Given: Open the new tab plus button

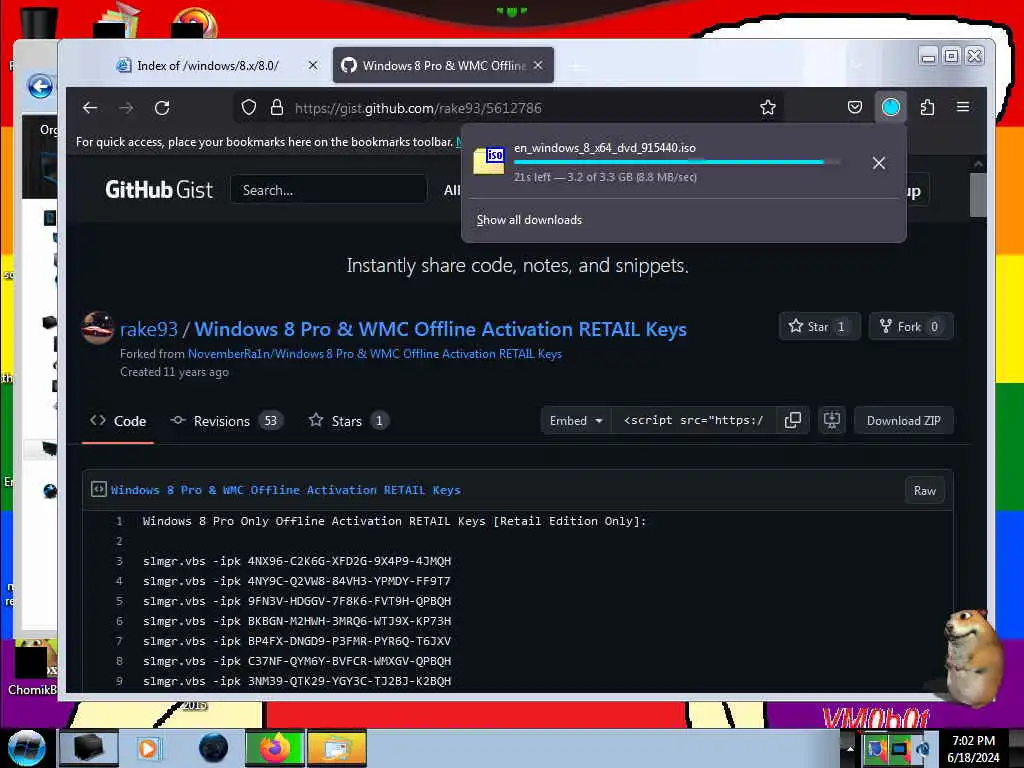Looking at the screenshot, I should pos(575,66).
